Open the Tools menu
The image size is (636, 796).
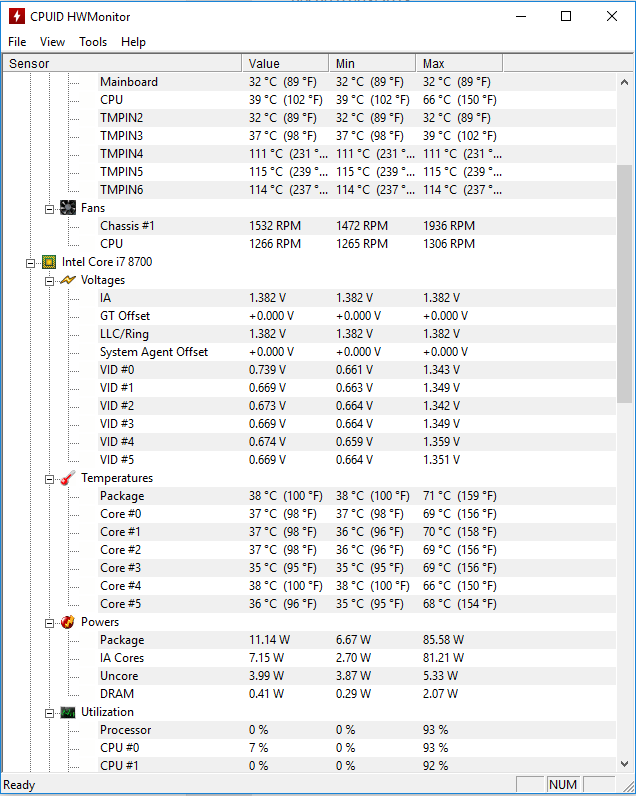tap(93, 42)
